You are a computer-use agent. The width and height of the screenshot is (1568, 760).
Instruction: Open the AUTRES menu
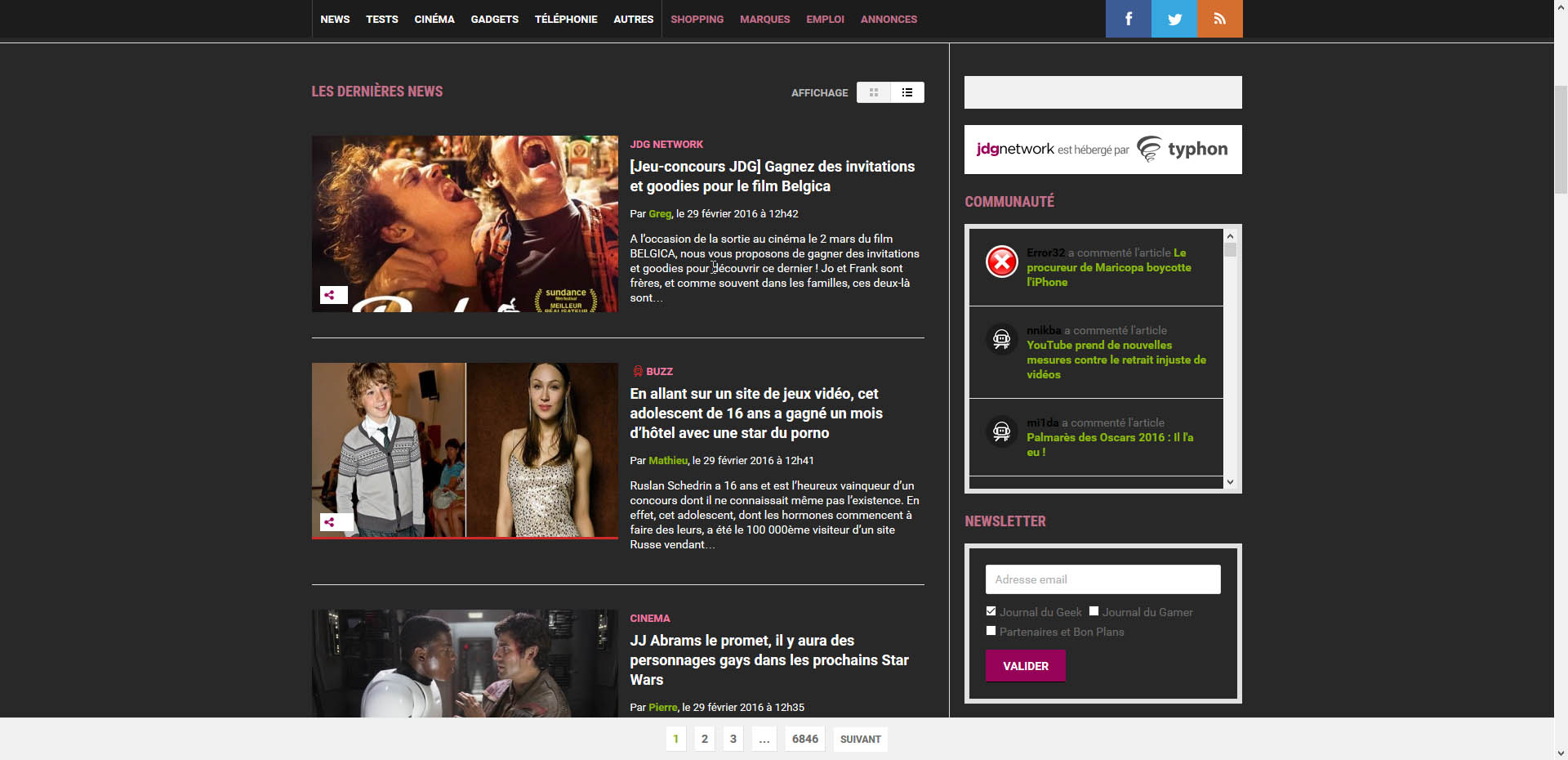[634, 19]
